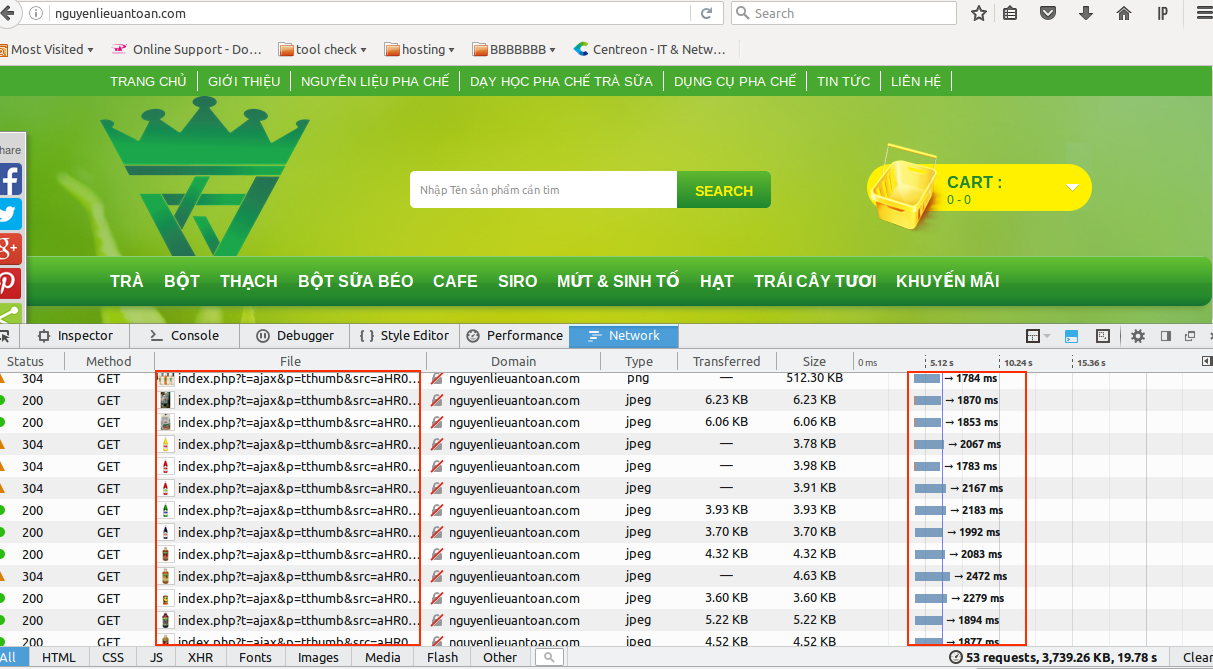1213x669 pixels.
Task: Reload the page using the refresh icon
Action: [706, 13]
